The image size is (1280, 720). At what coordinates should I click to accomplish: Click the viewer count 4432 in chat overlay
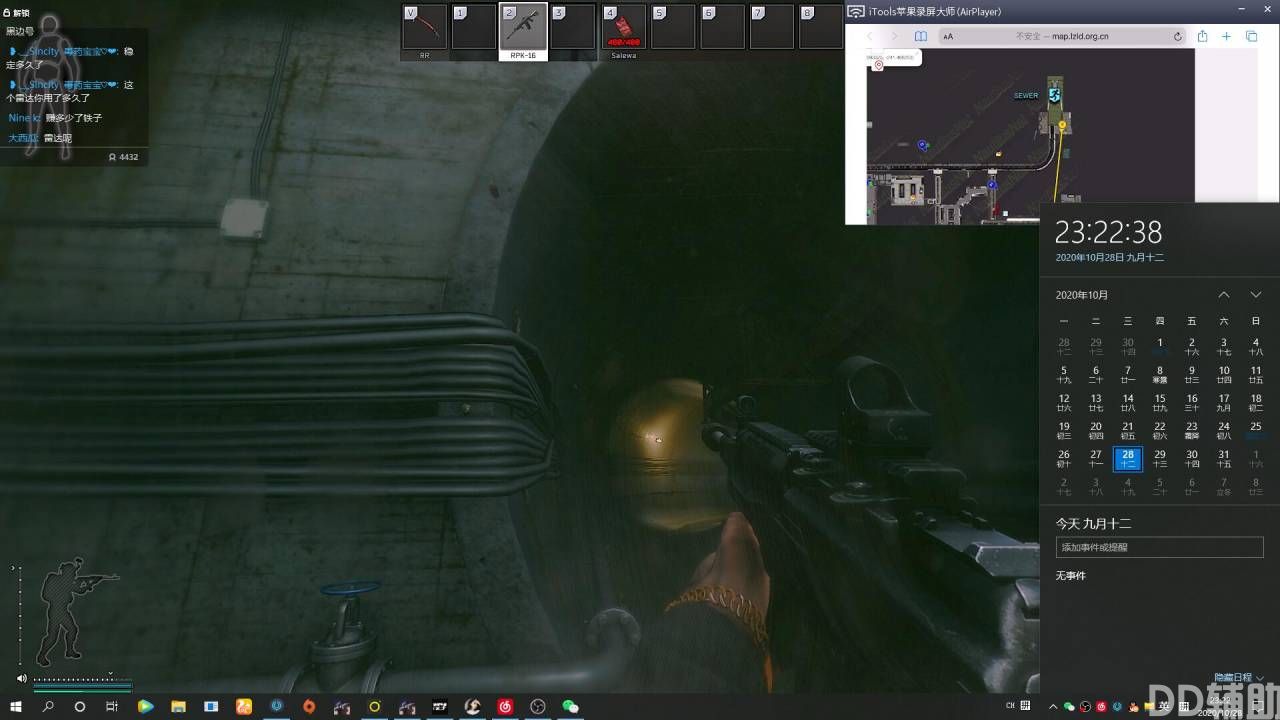123,157
